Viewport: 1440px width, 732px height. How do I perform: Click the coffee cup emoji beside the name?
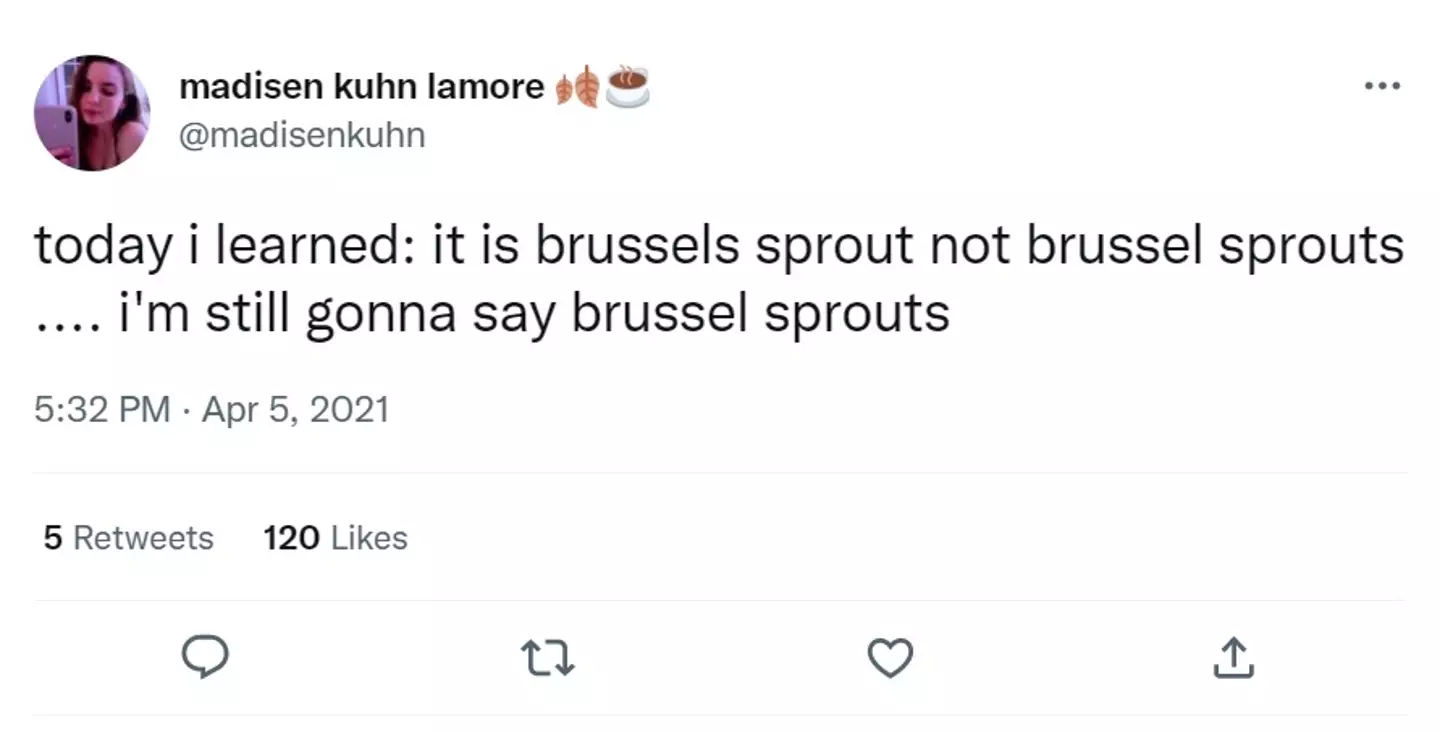click(x=627, y=87)
